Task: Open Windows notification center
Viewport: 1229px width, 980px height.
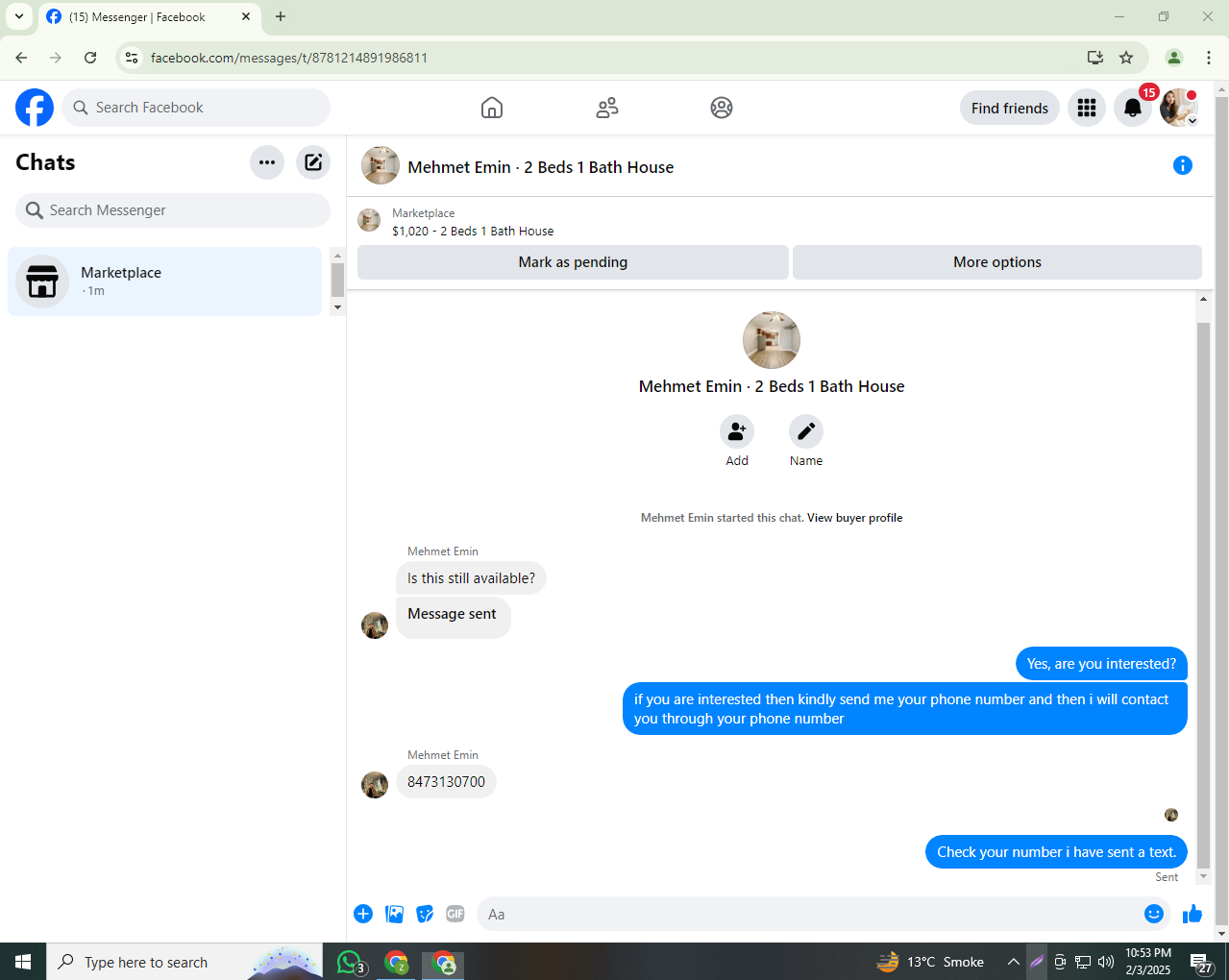Action: 1201,962
